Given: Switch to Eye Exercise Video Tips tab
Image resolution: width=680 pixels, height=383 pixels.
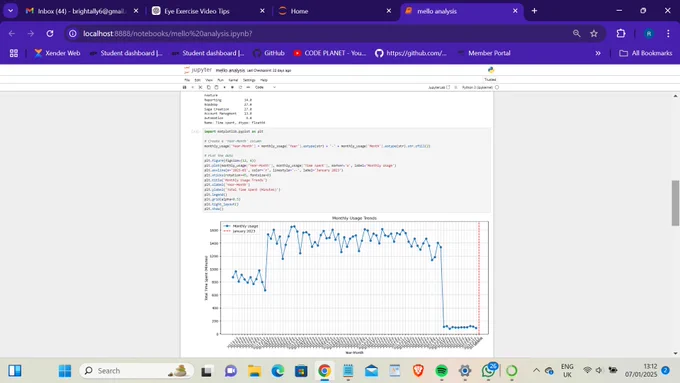Looking at the screenshot, I should 208,11.
